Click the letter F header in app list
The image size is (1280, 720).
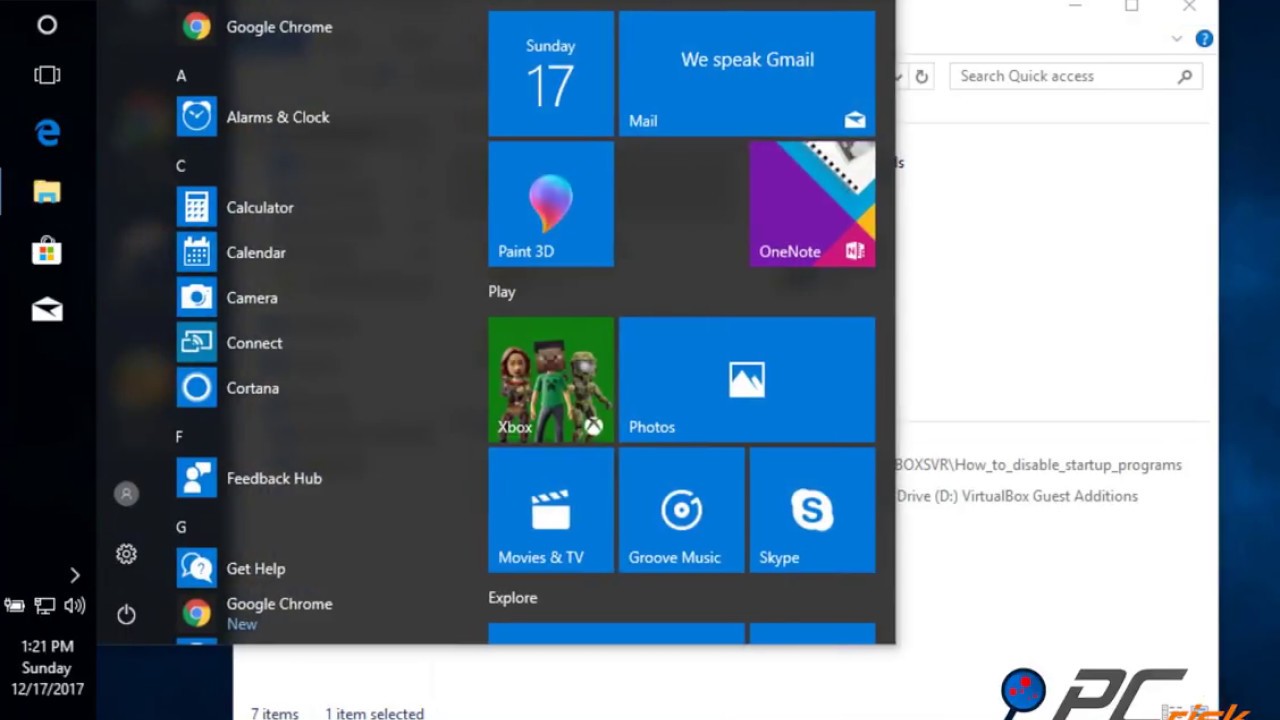(179, 437)
